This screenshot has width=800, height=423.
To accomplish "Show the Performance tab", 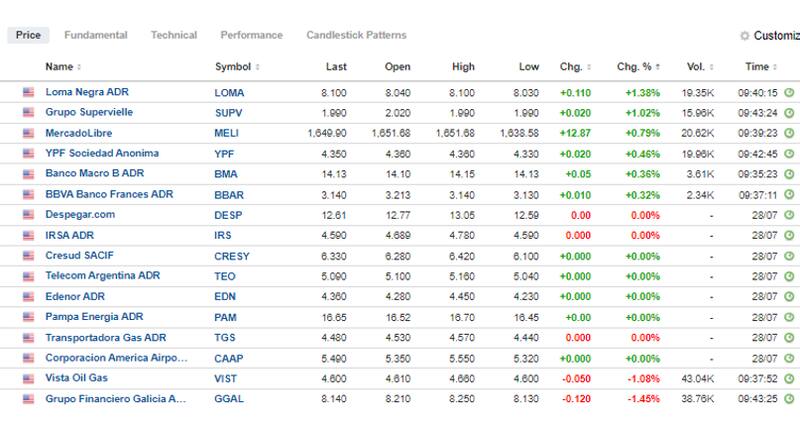I will click(x=251, y=35).
